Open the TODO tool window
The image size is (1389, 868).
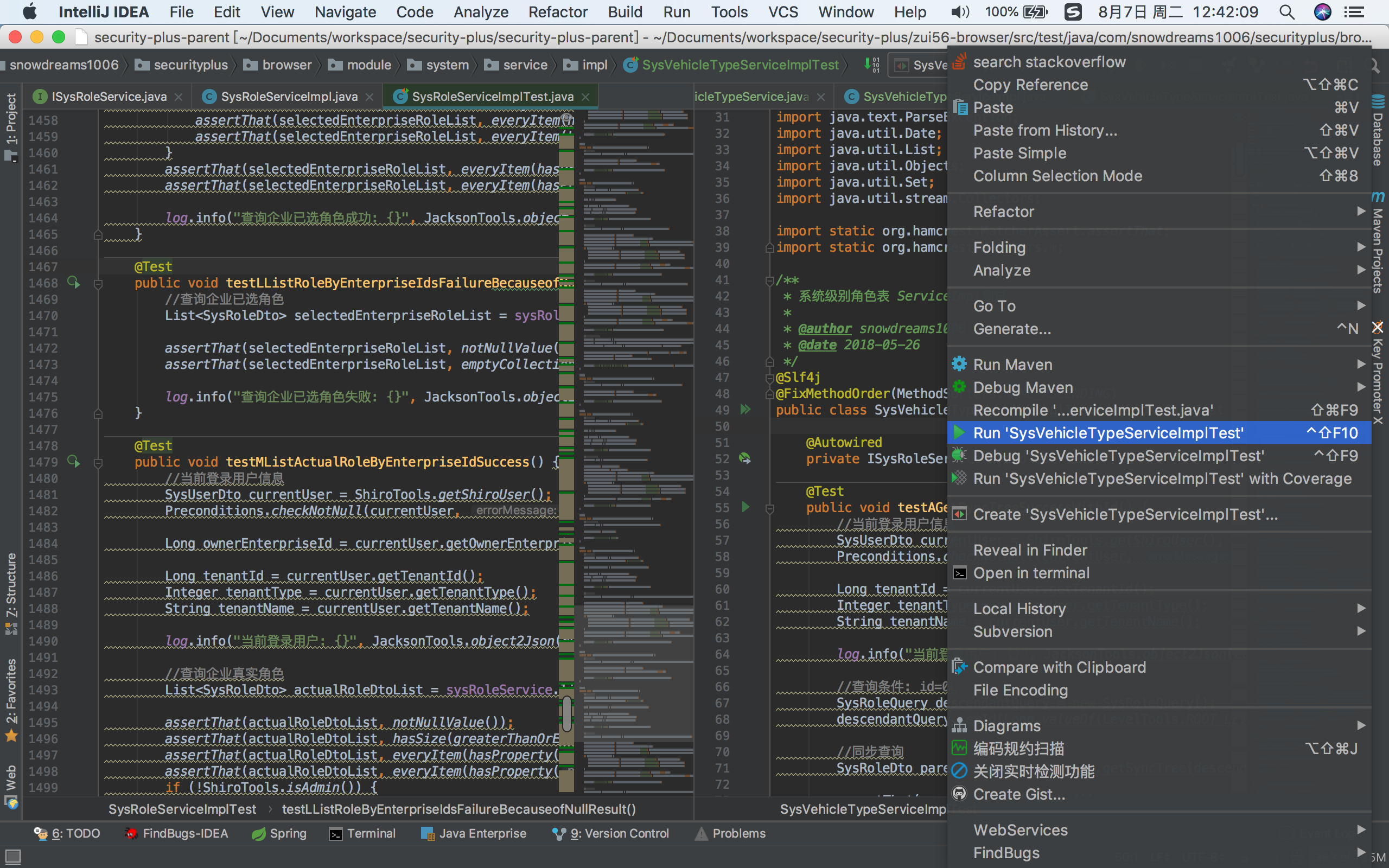(67, 833)
